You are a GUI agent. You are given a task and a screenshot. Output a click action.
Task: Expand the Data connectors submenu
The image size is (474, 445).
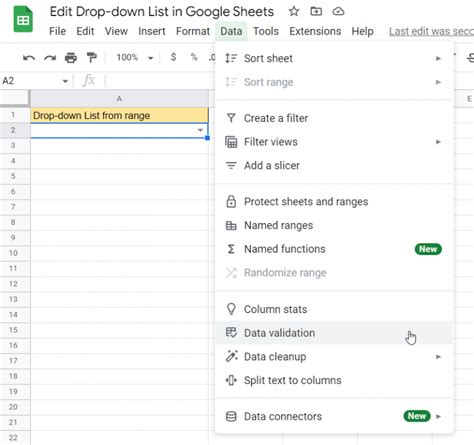coord(438,416)
